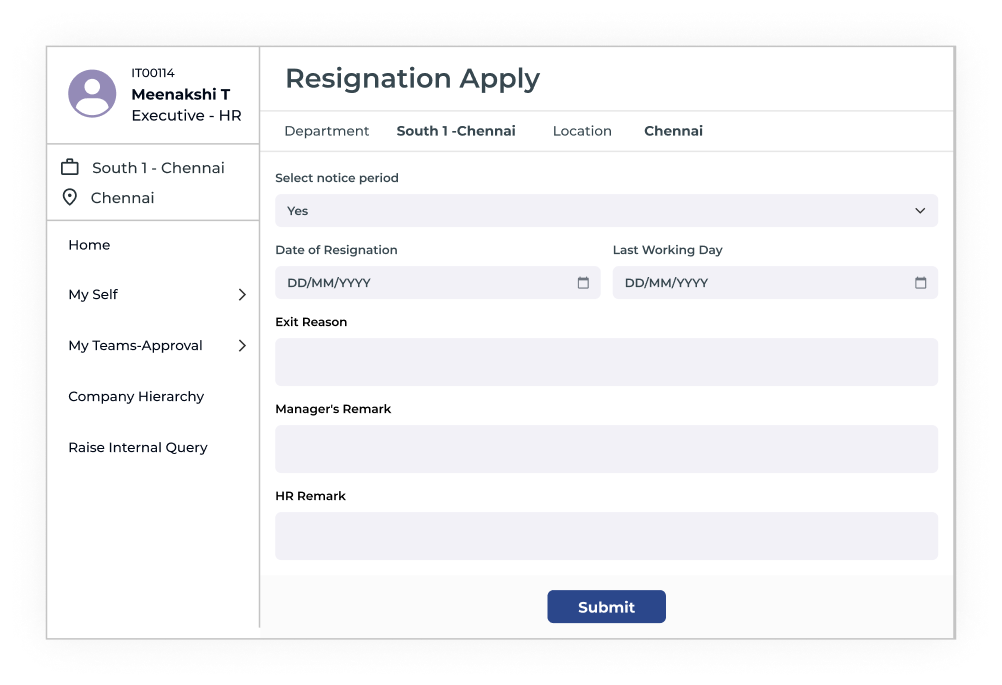Open the Select notice period dropdown

pos(606,211)
